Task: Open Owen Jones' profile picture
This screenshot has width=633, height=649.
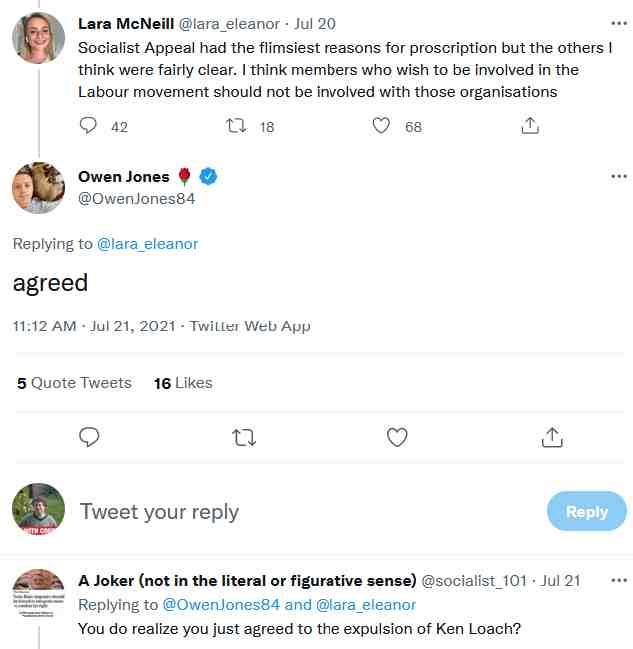Action: click(x=39, y=188)
